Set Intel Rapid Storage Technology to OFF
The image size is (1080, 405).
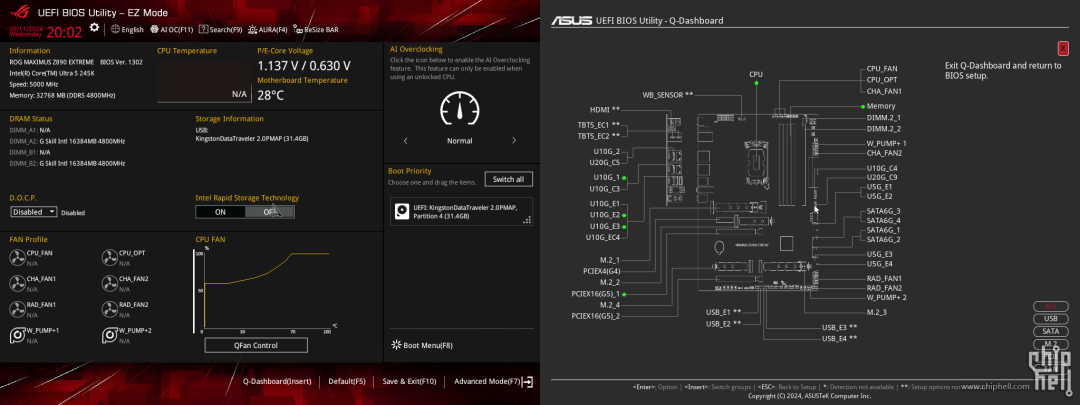point(269,212)
